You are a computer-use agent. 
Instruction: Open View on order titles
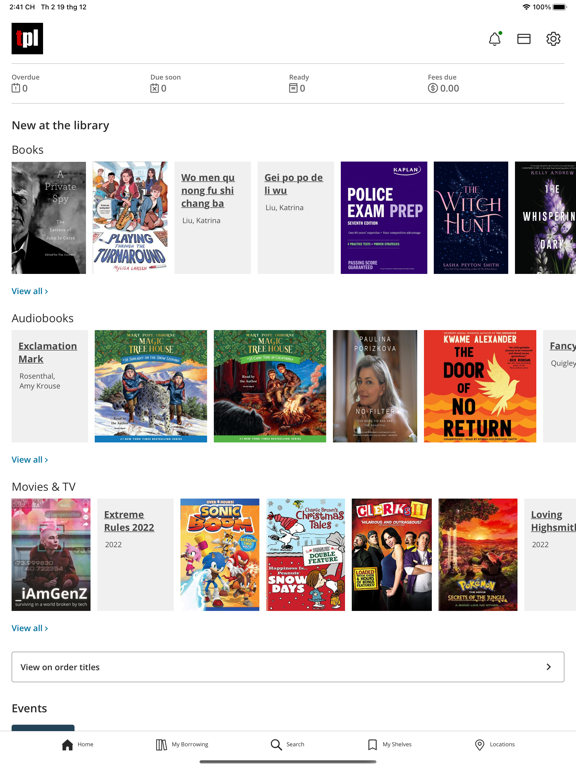pos(288,667)
